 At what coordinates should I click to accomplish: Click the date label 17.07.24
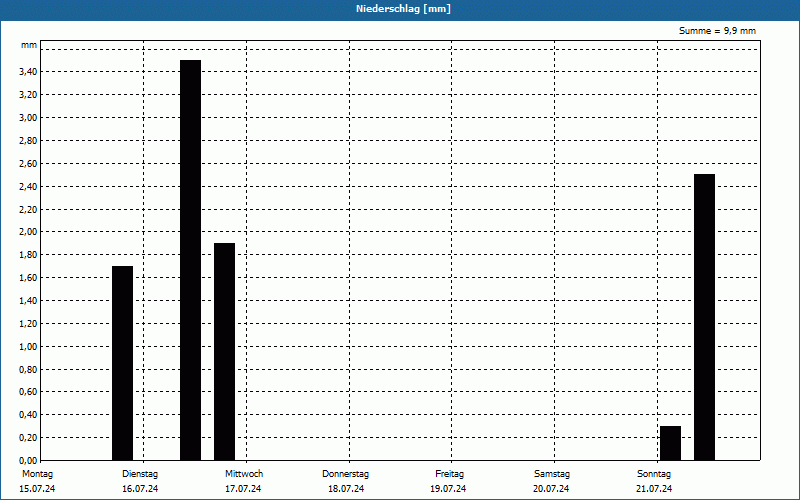[x=243, y=489]
